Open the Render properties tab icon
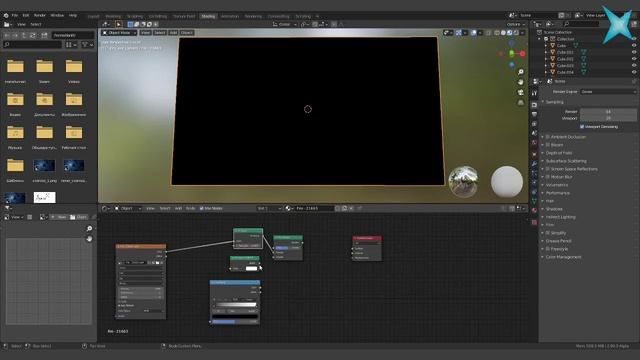Screen dimensions: 640x360 534,105
